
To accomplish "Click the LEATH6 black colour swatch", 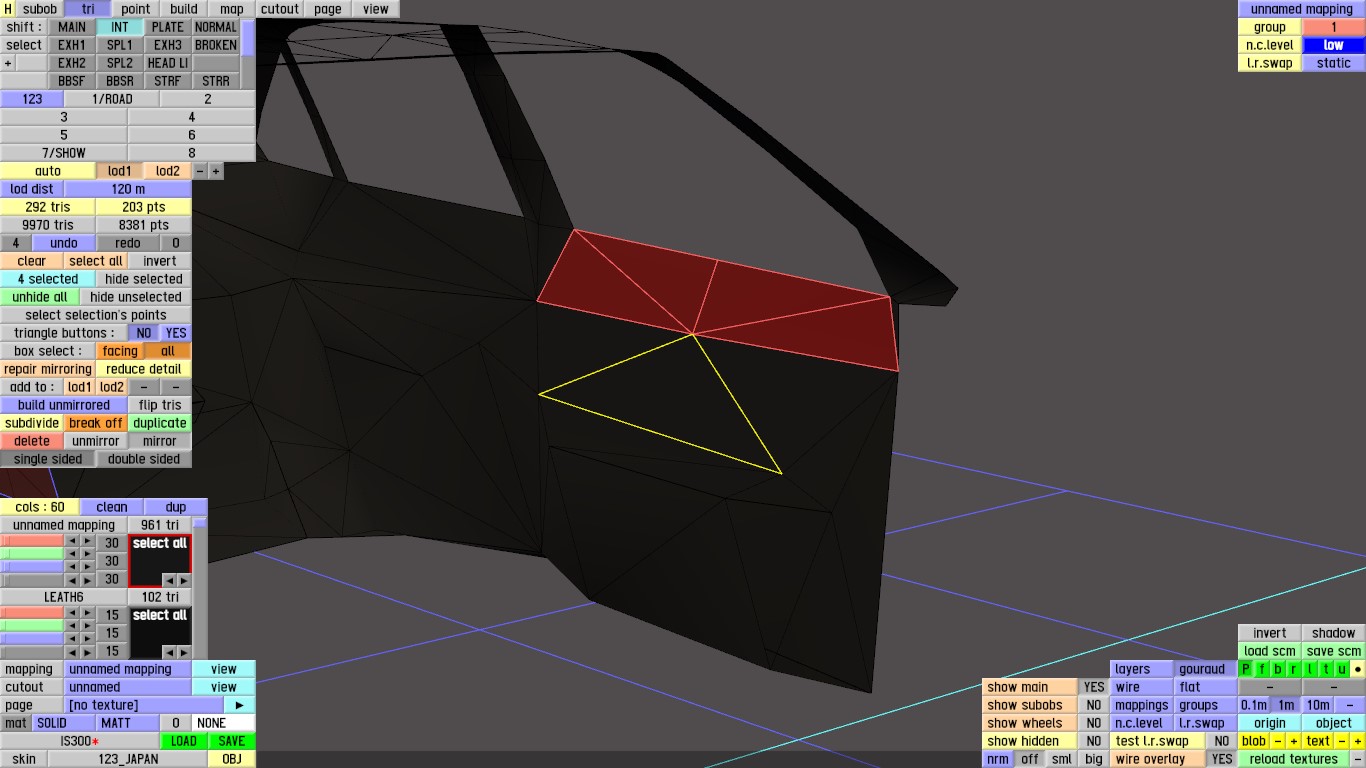I will pos(160,632).
